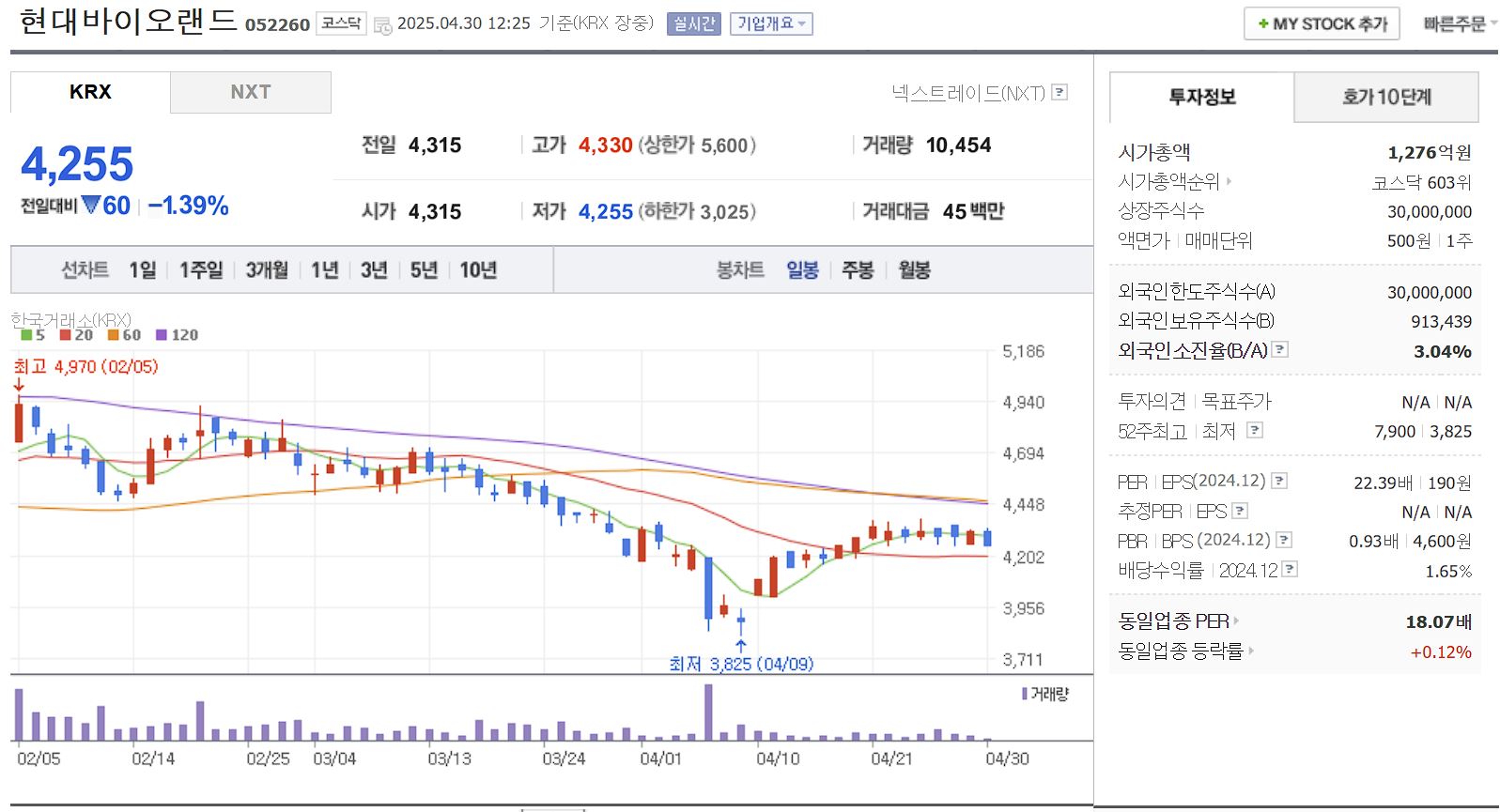The image size is (1500, 812).
Task: Add stock via MY STOCK 추가 button
Action: click(x=1322, y=23)
